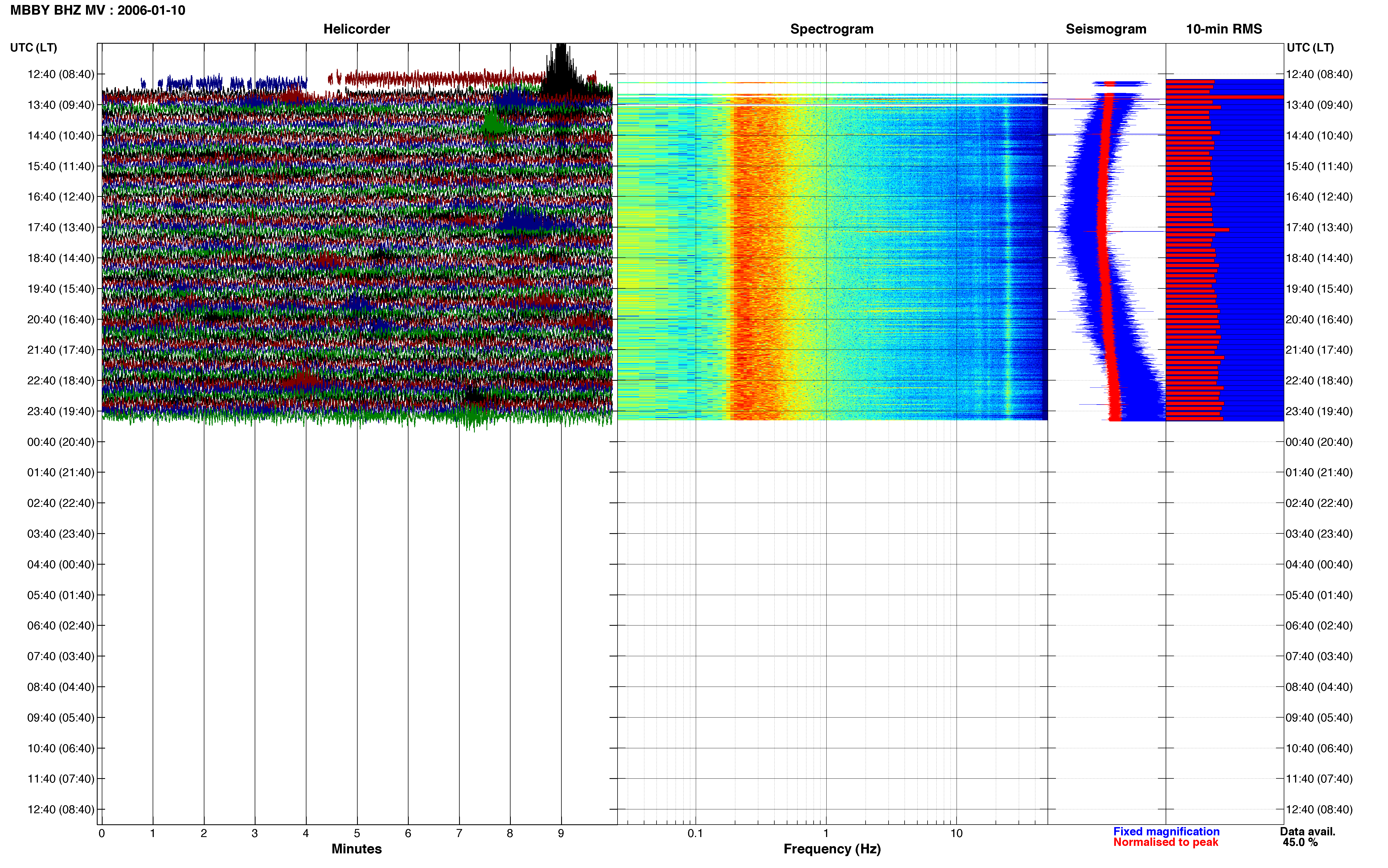Image resolution: width=1388 pixels, height=868 pixels.
Task: Click the 'Normalised to peak' legend text
Action: coord(1165,842)
